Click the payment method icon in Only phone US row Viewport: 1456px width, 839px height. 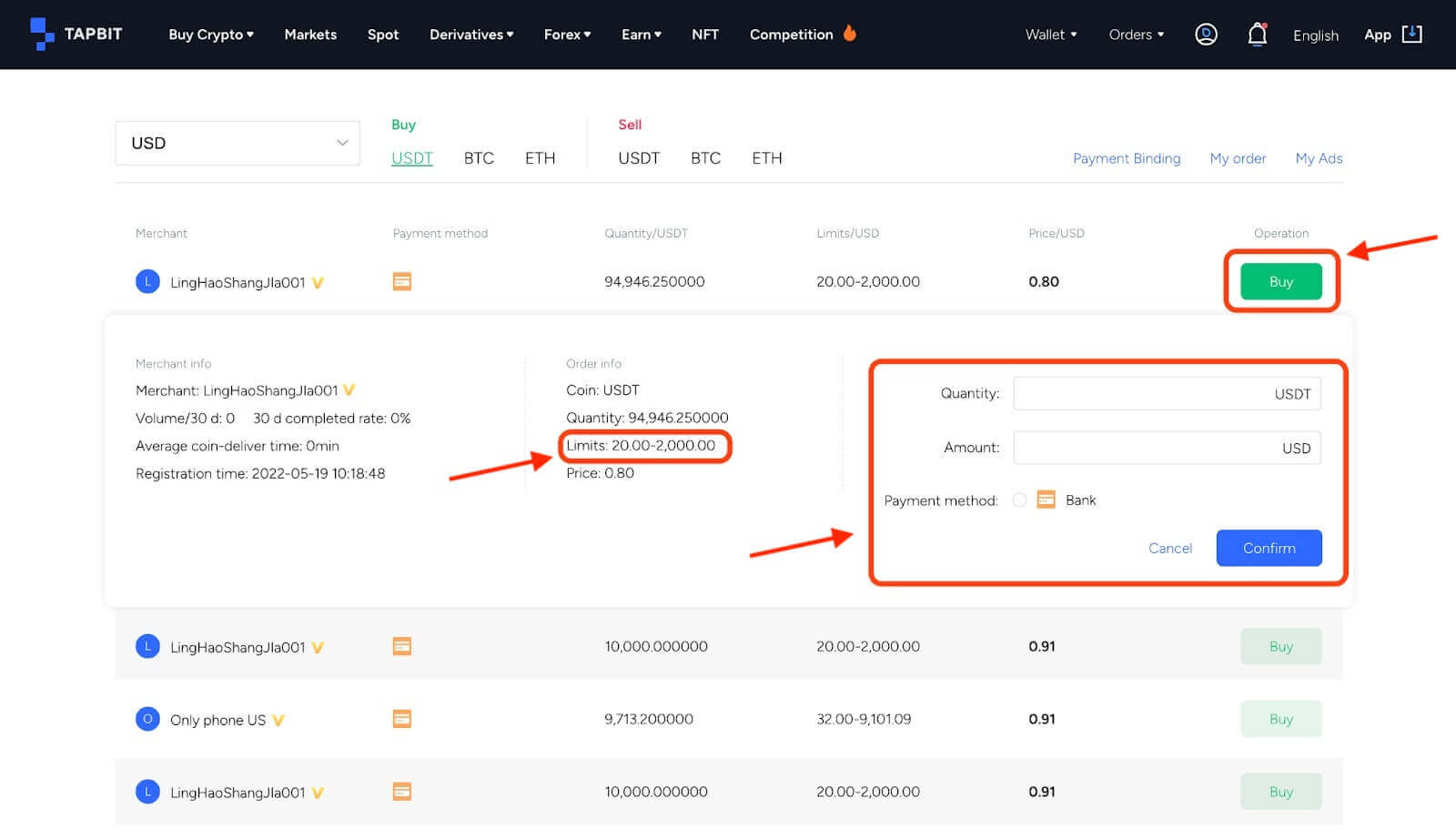tap(401, 719)
